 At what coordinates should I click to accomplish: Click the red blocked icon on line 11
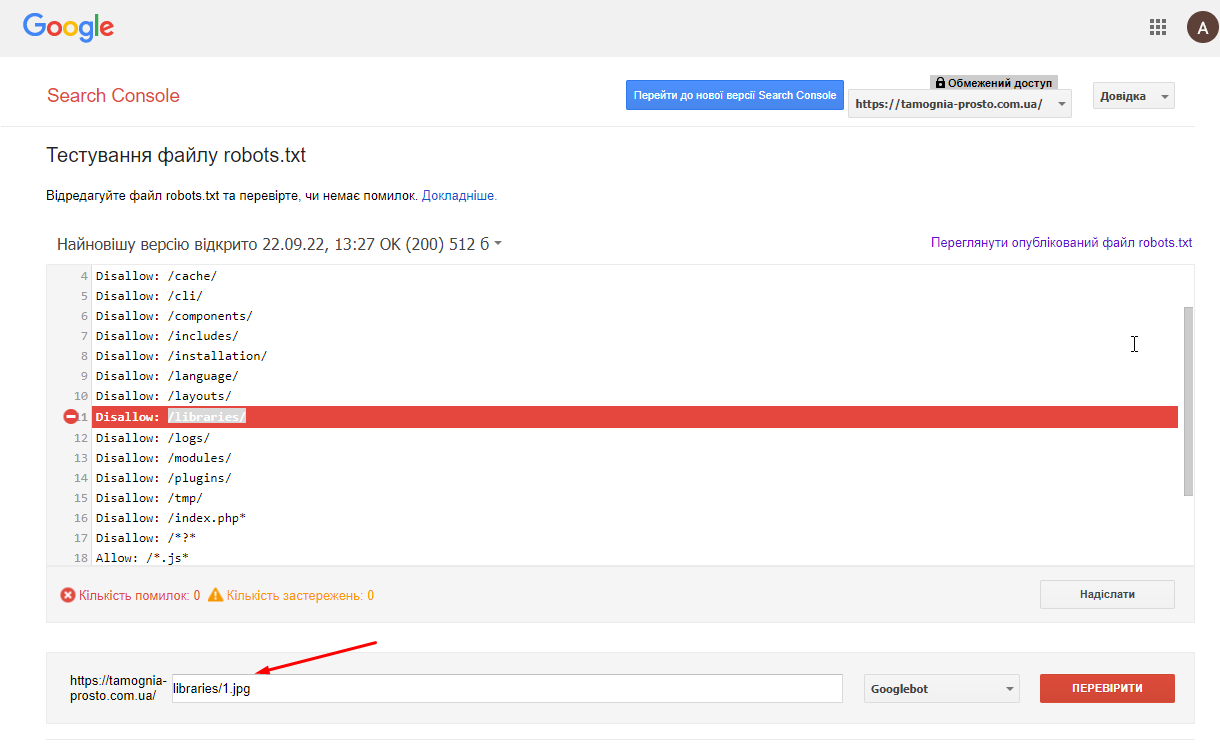tap(70, 417)
